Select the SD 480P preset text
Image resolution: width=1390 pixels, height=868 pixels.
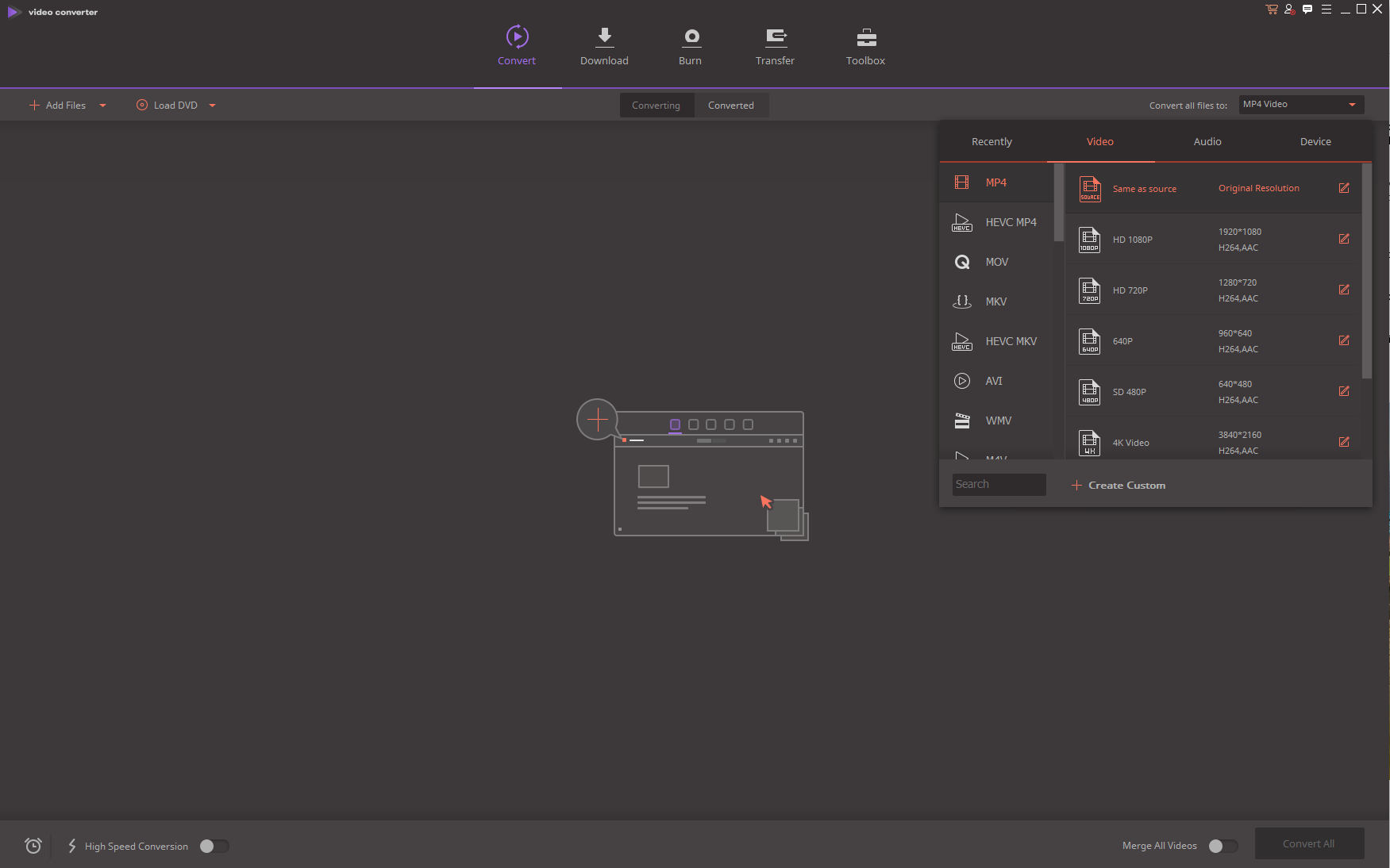point(1129,392)
